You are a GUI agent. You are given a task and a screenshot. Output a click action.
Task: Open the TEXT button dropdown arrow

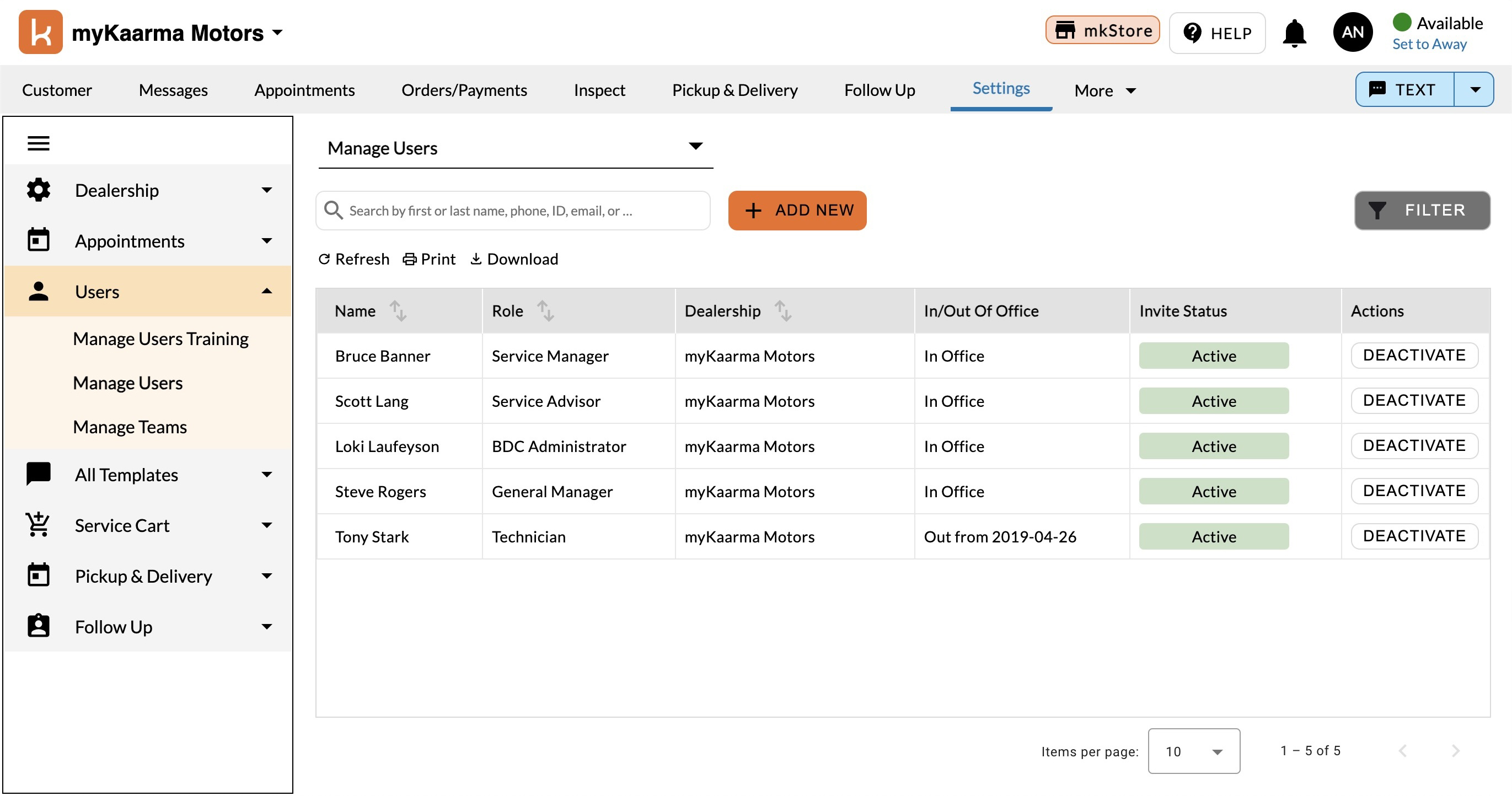[1475, 89]
